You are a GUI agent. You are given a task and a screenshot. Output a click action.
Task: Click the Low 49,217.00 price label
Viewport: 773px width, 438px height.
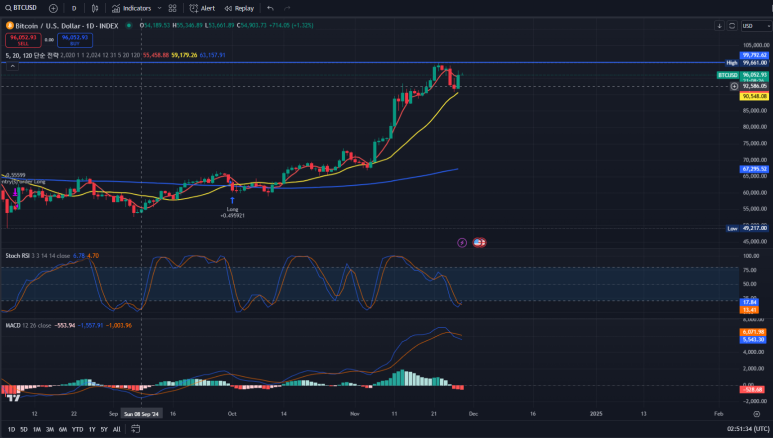click(x=747, y=228)
